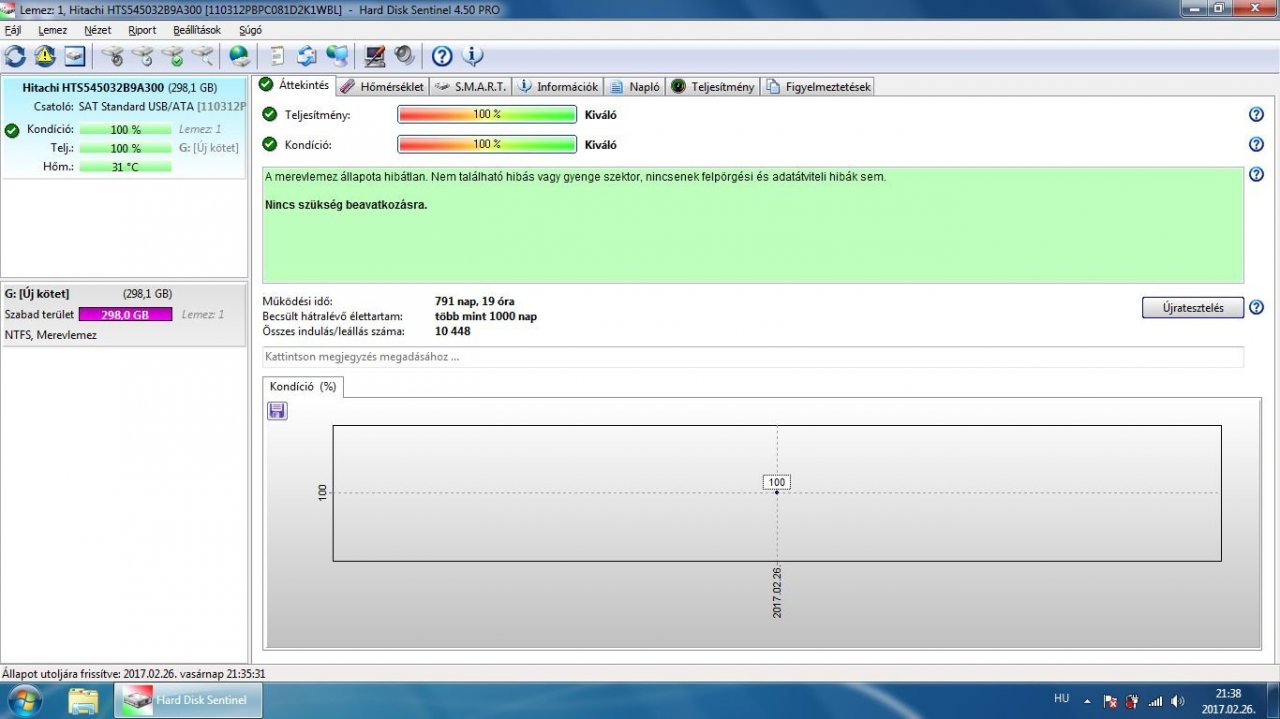Click the disk icon with green checkmark
This screenshot has width=1280, height=719.
pos(173,56)
